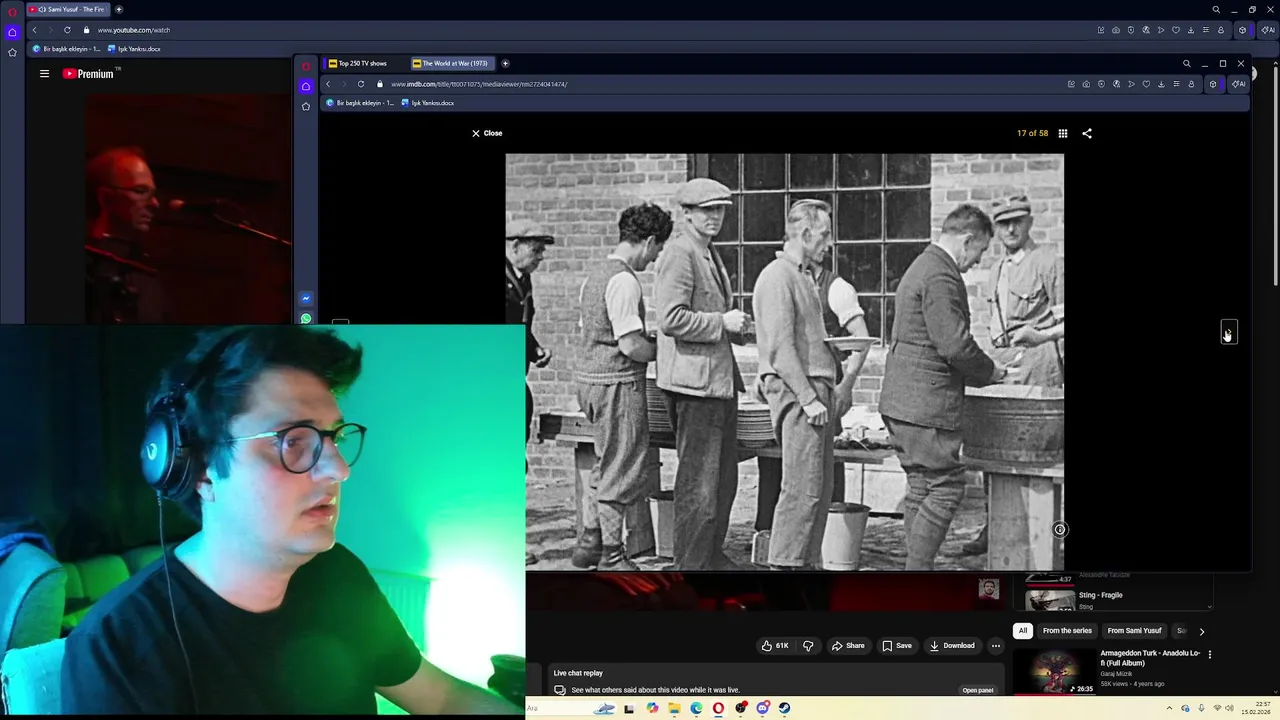Select 'From Sami Yusuf' filter chip
The width and height of the screenshot is (1280, 720).
pos(1134,631)
